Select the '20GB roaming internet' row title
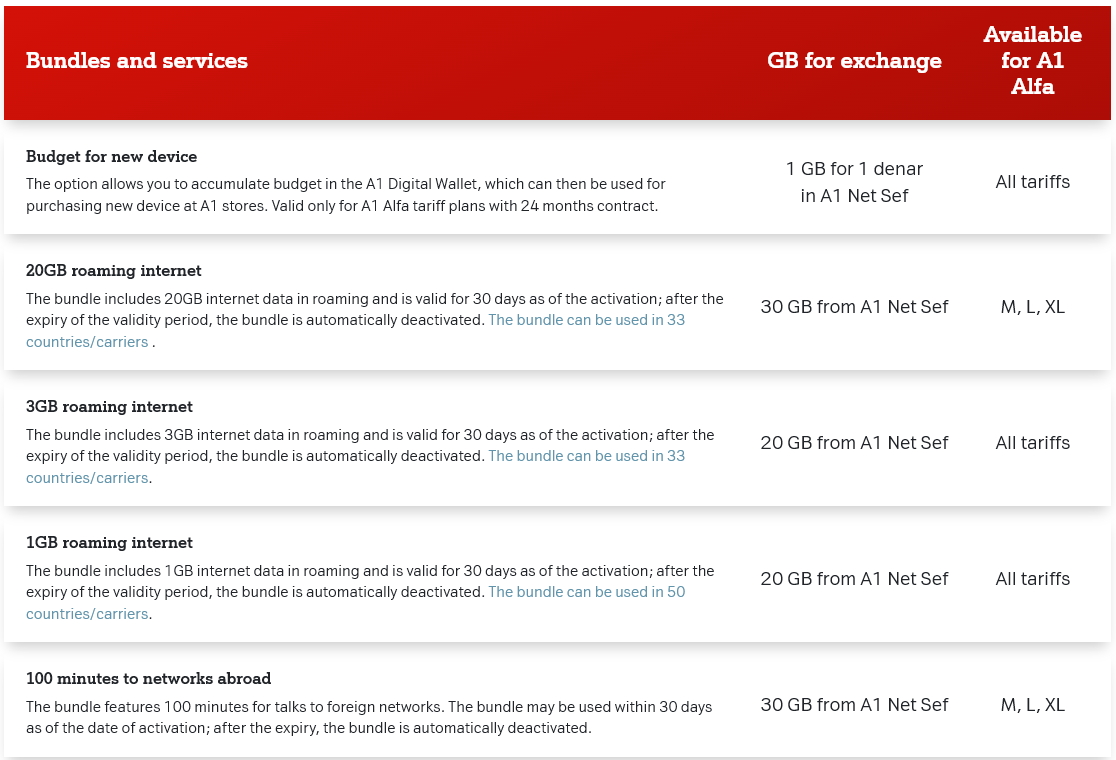Viewport: 1116px width, 760px height. click(114, 271)
